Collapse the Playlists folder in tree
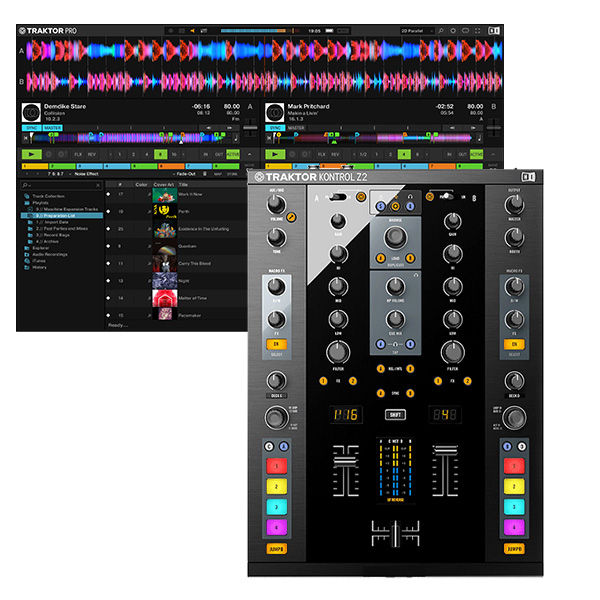This screenshot has height=600, width=600. (27, 202)
